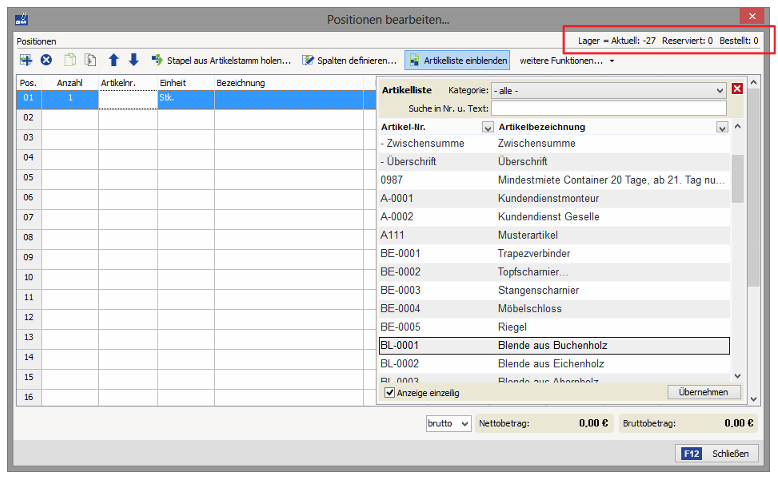Click the paste positions icon
The image size is (778, 477).
(90, 61)
